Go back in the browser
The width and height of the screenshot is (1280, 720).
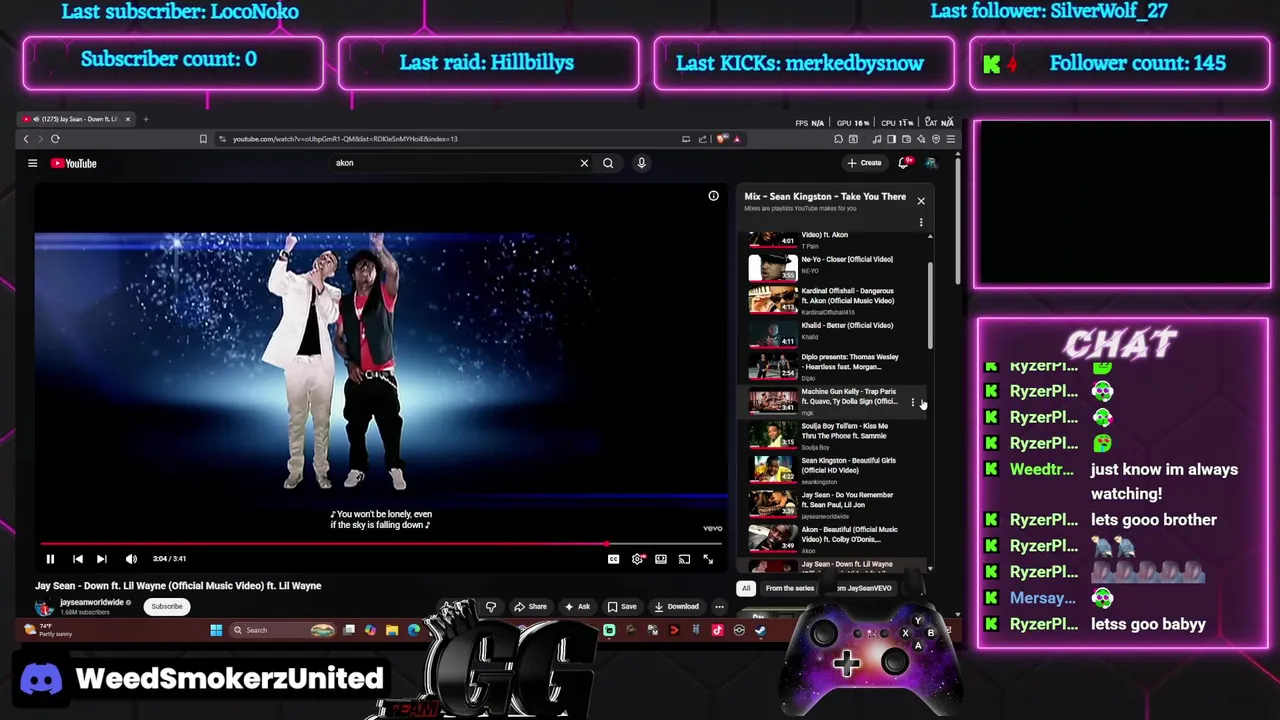tap(26, 139)
